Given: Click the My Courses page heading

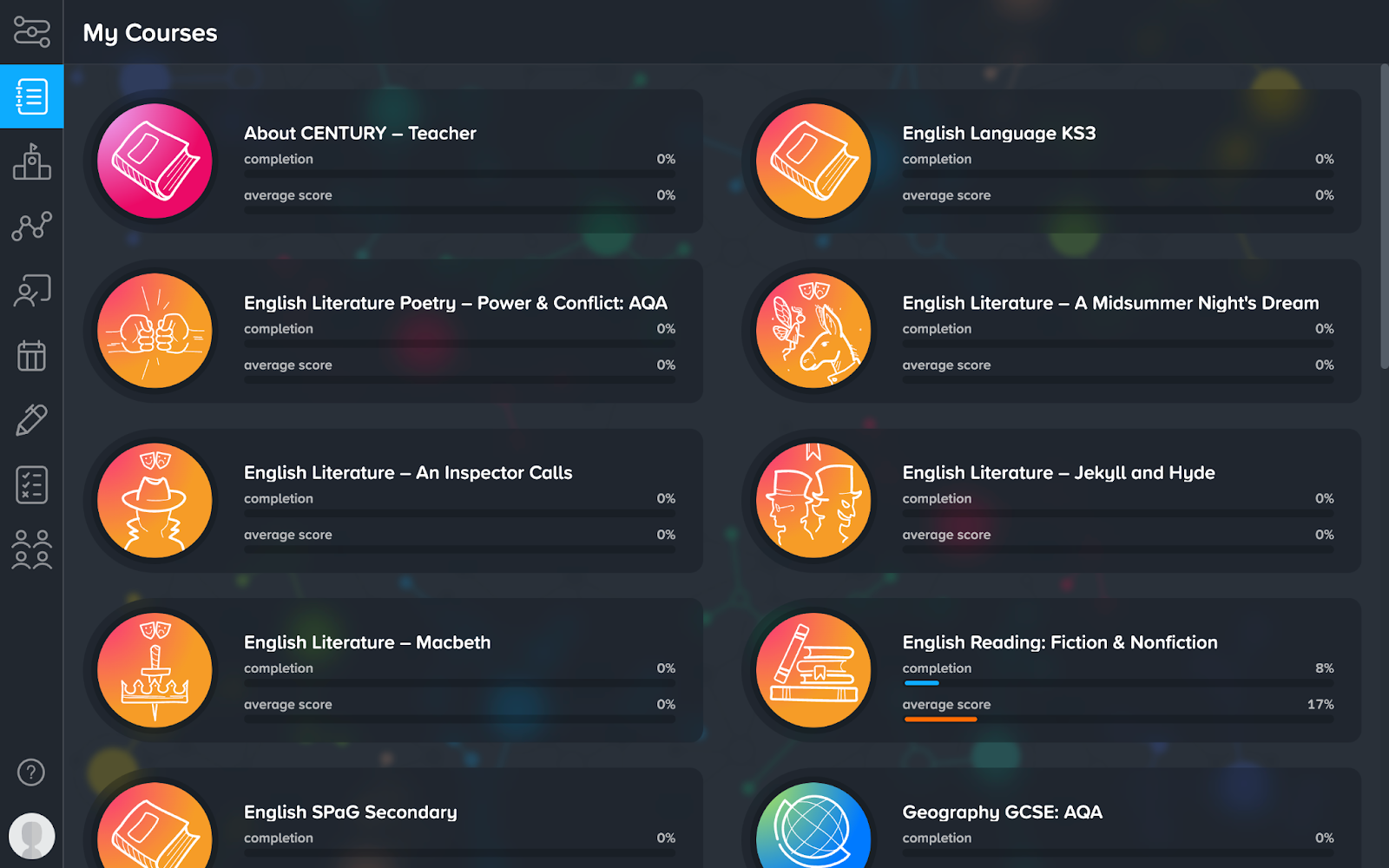Looking at the screenshot, I should click(150, 33).
